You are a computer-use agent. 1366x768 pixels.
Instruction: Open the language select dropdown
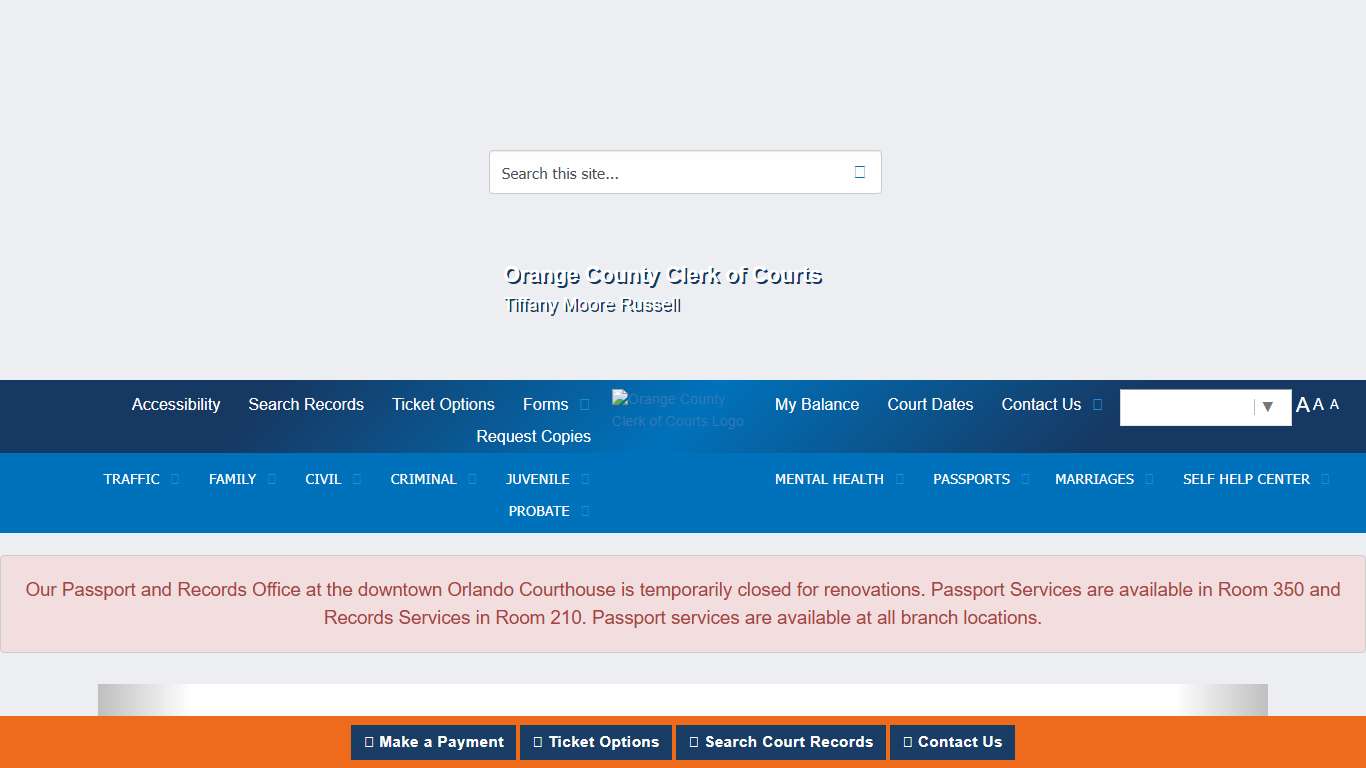(1205, 407)
